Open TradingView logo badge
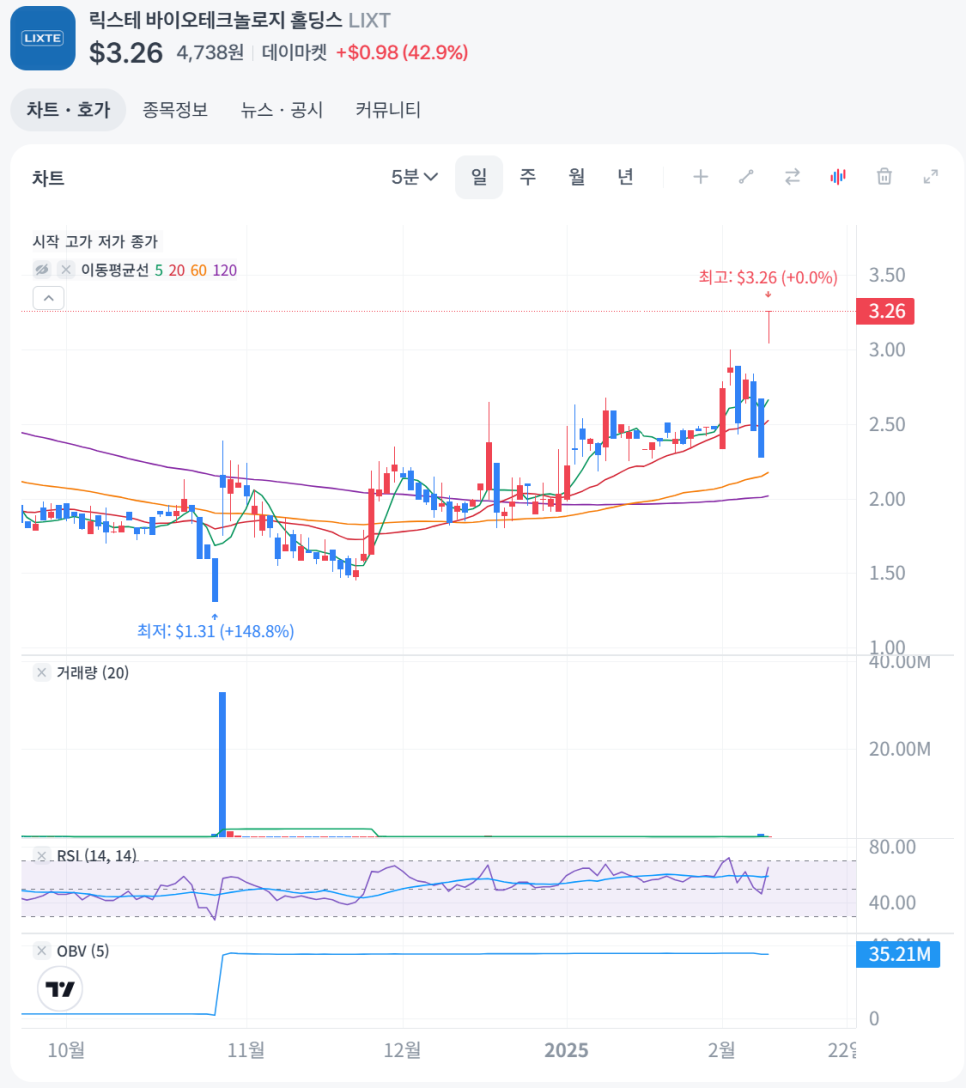Screen dimensions: 966x1088 [x=60, y=989]
